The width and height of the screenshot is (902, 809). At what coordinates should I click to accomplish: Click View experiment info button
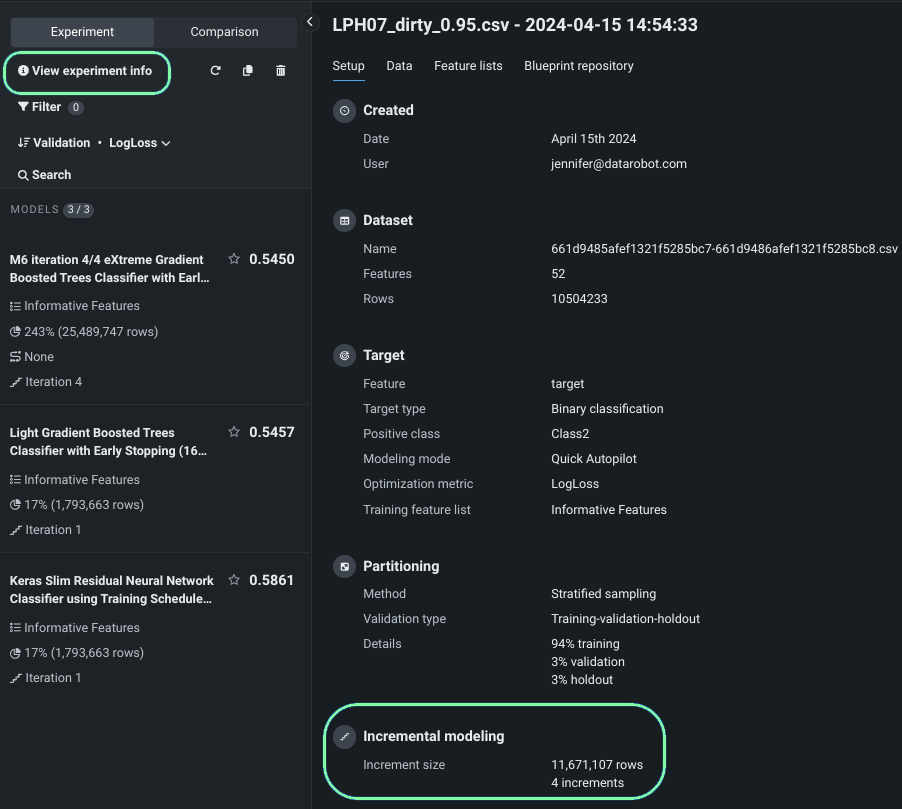[x=86, y=71]
